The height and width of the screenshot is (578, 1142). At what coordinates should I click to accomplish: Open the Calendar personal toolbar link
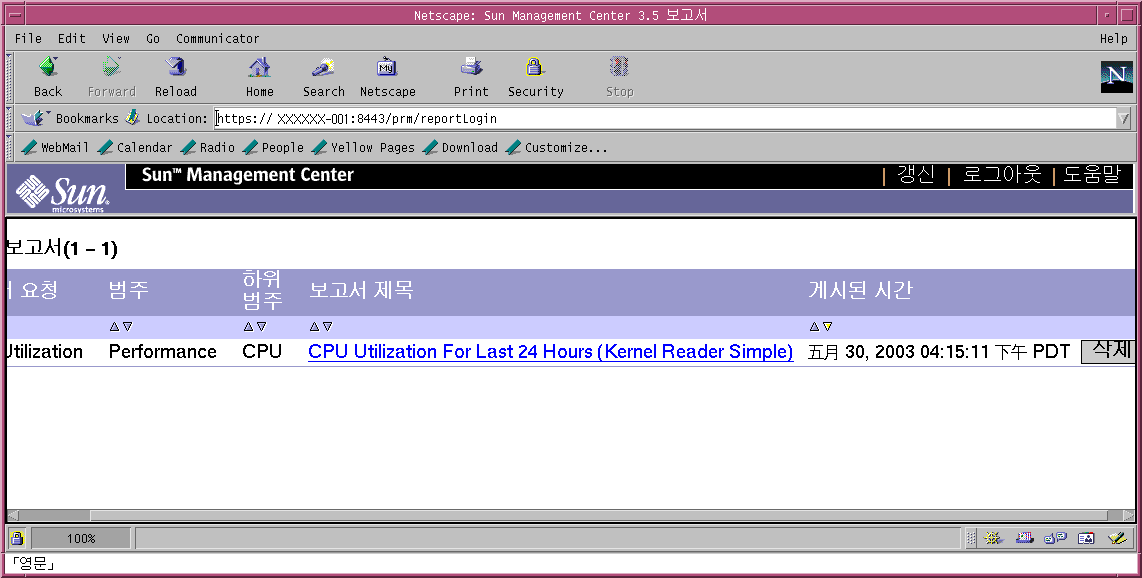pyautogui.click(x=135, y=147)
